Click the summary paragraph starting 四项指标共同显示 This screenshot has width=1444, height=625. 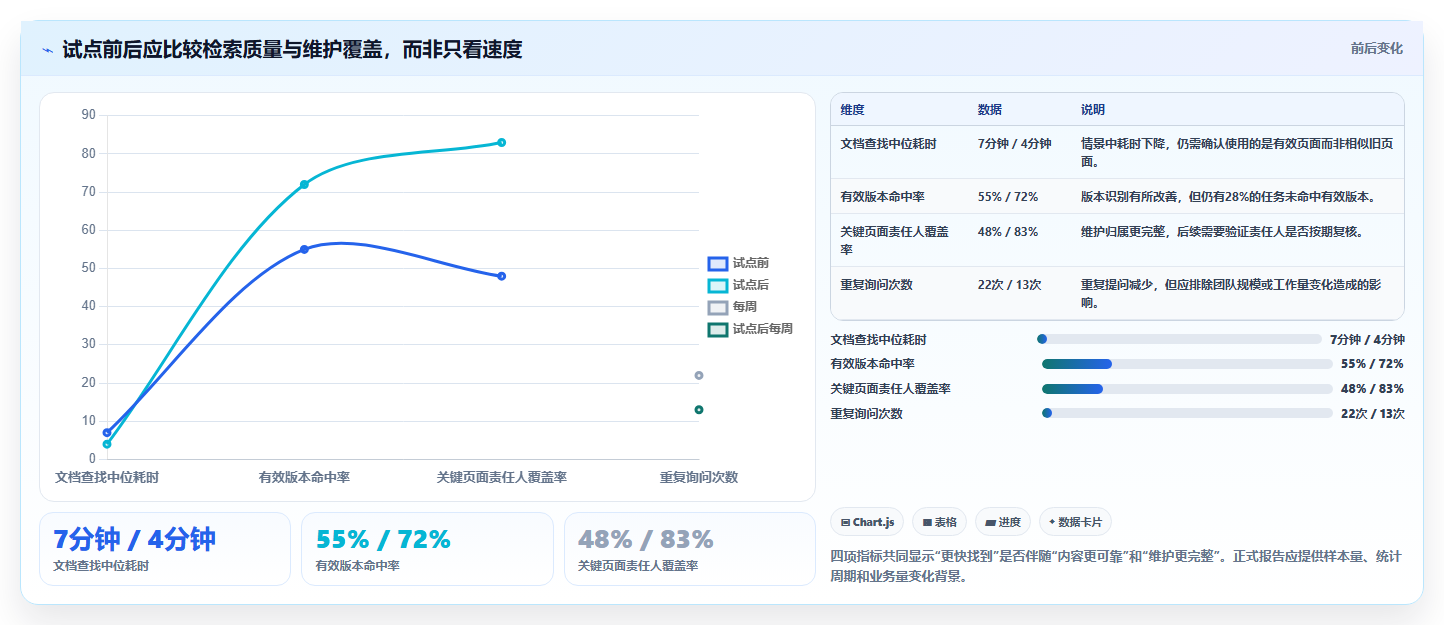coord(1116,566)
